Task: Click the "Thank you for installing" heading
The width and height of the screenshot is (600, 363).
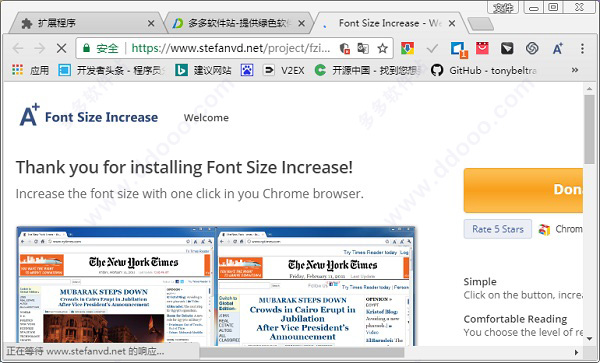Action: 184,168
